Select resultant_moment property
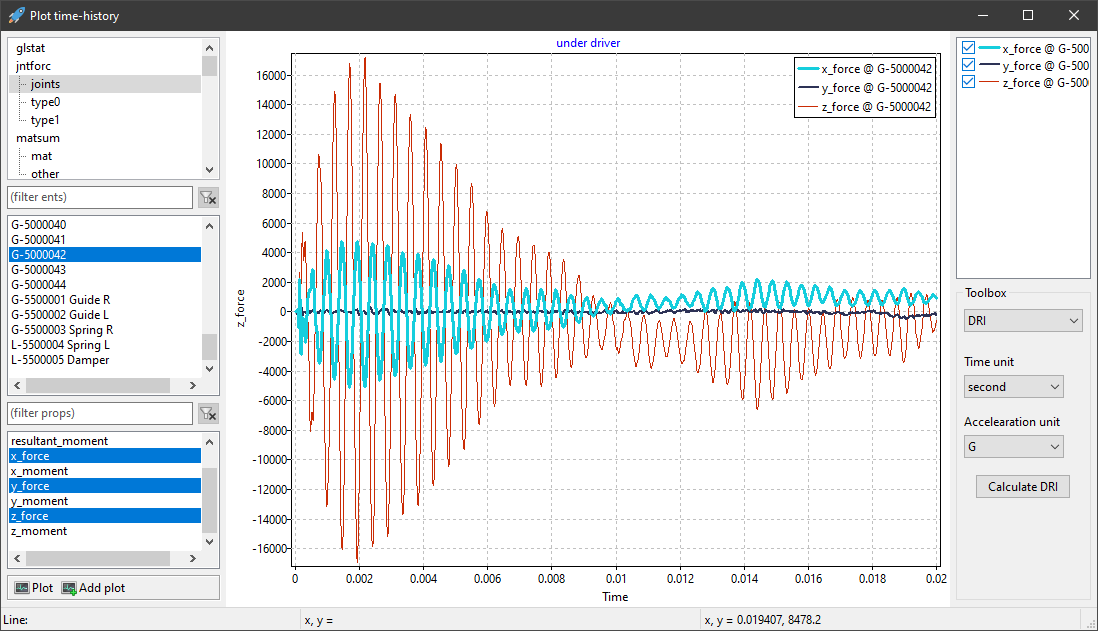Image resolution: width=1098 pixels, height=631 pixels. [x=105, y=441]
